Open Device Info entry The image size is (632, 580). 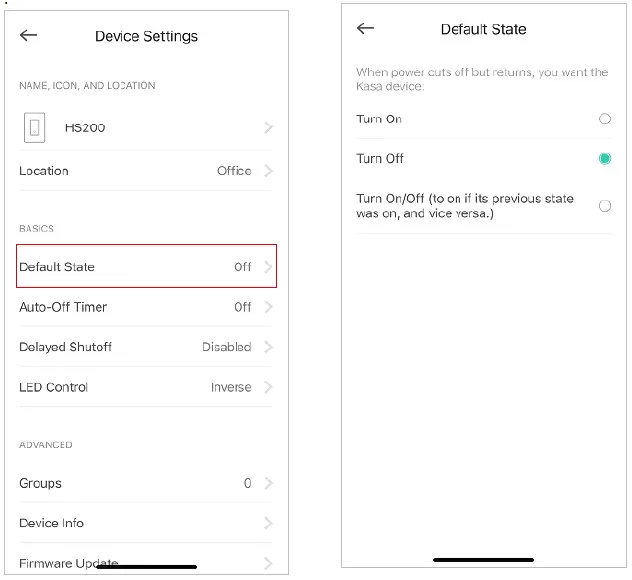tap(51, 523)
